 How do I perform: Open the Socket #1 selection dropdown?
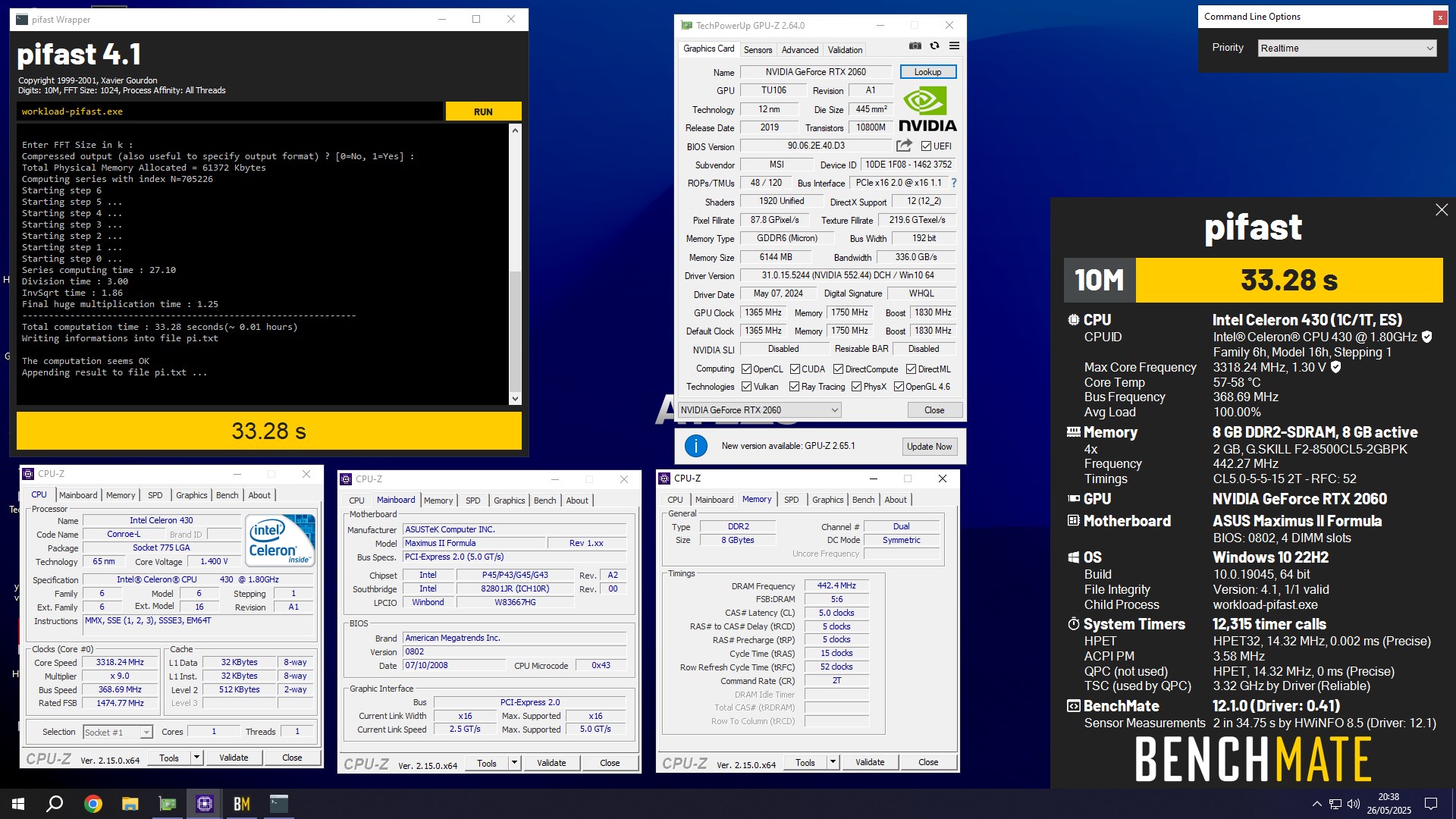(x=118, y=732)
